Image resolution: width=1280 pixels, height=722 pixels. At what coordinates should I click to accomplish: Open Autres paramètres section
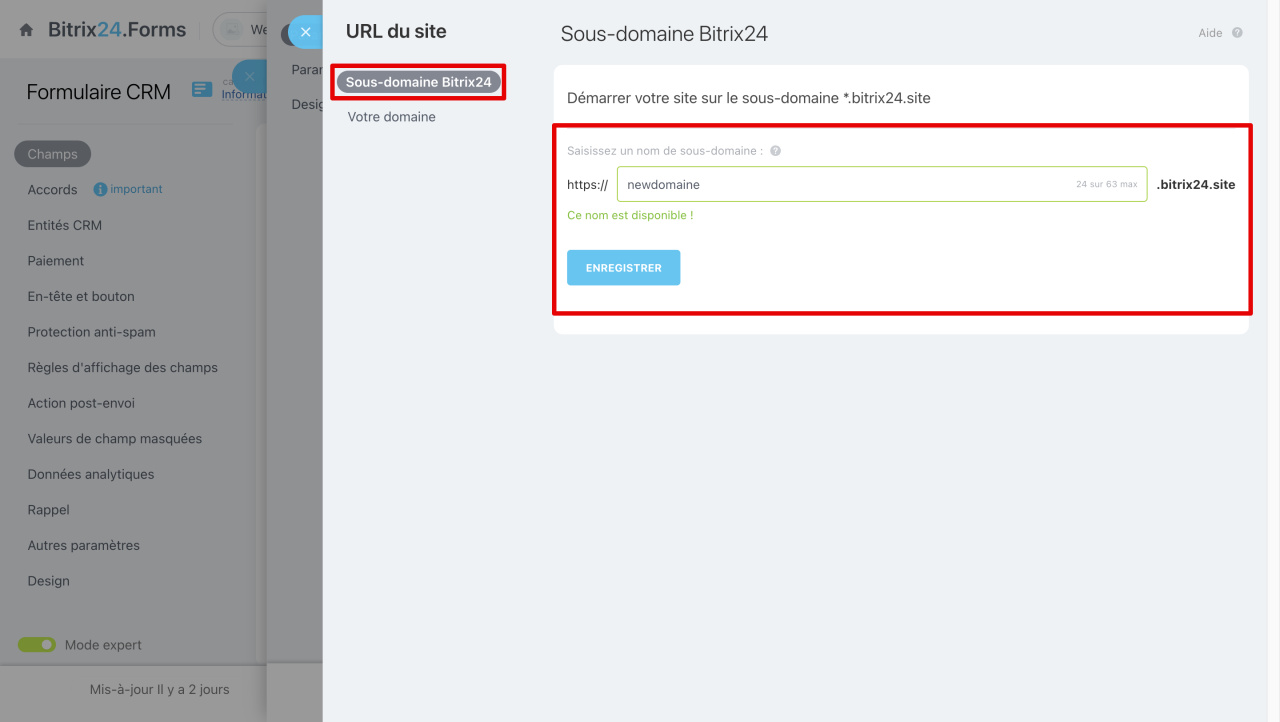pyautogui.click(x=84, y=546)
